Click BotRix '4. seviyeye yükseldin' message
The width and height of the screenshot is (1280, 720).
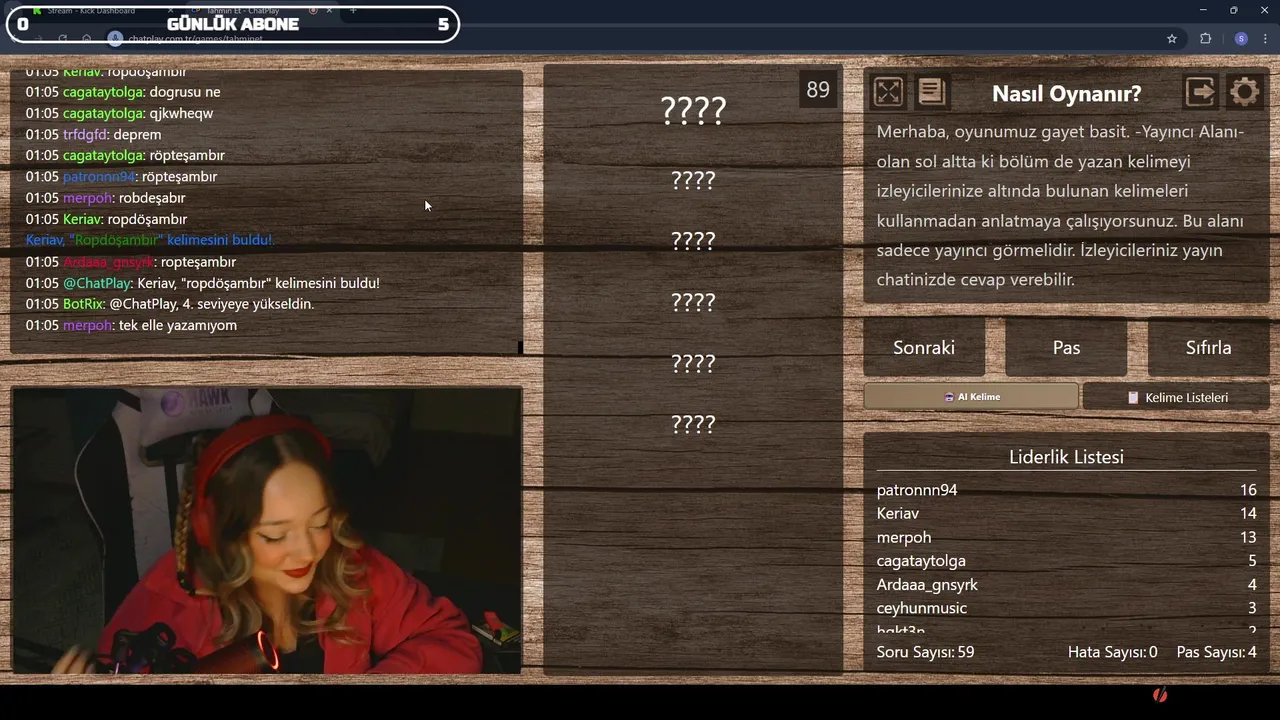[x=169, y=304]
